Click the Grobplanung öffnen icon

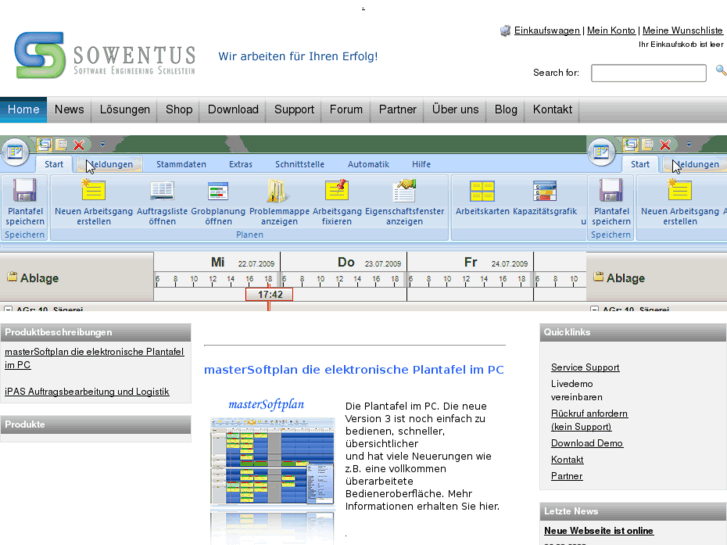click(218, 191)
